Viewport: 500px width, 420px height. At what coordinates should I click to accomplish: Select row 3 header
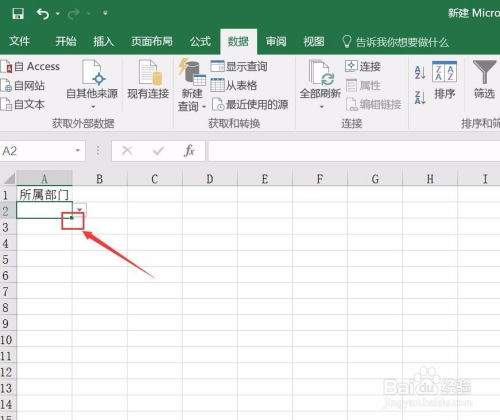tap(8, 227)
